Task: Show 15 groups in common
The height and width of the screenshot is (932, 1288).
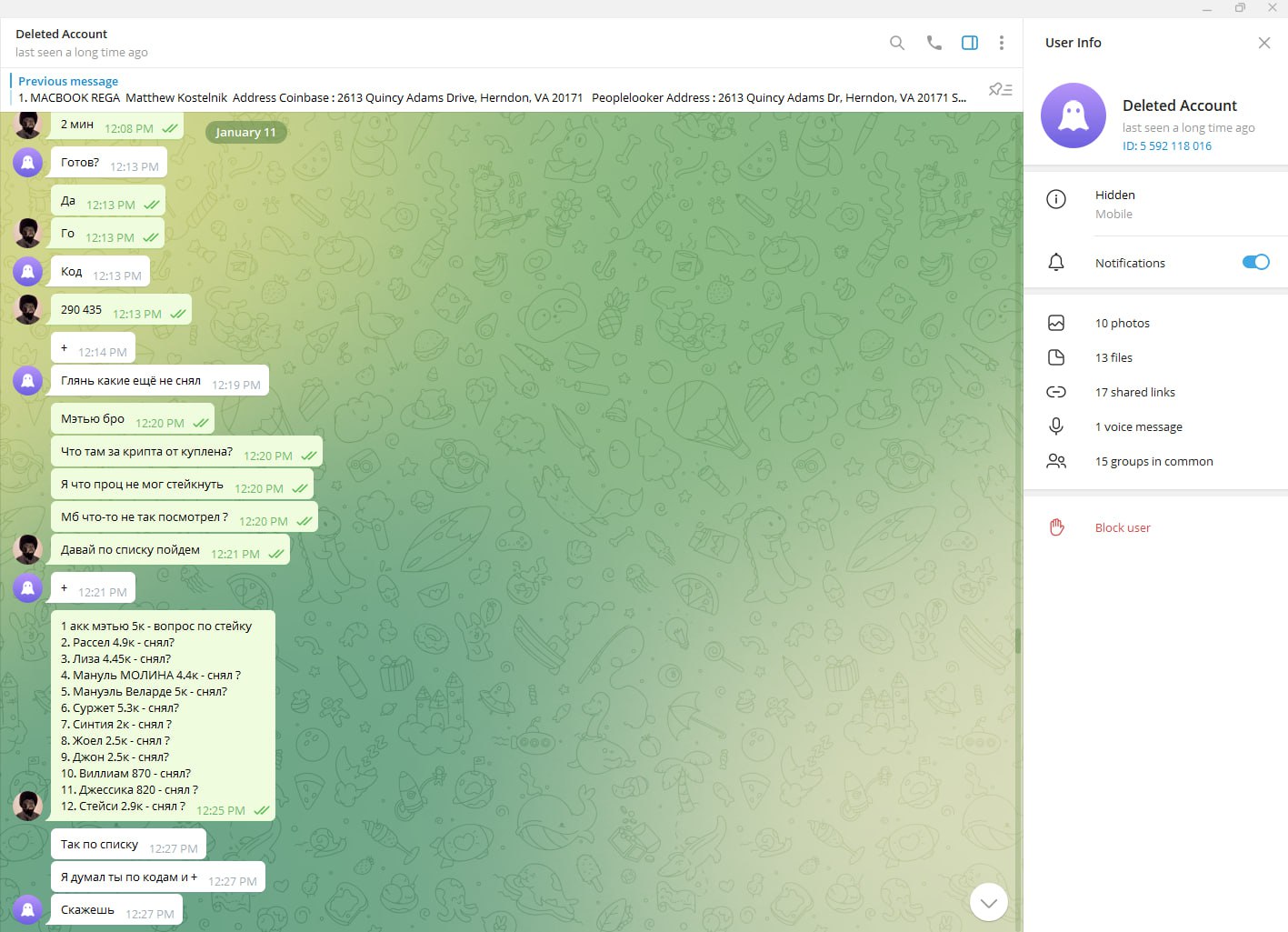Action: [1156, 461]
